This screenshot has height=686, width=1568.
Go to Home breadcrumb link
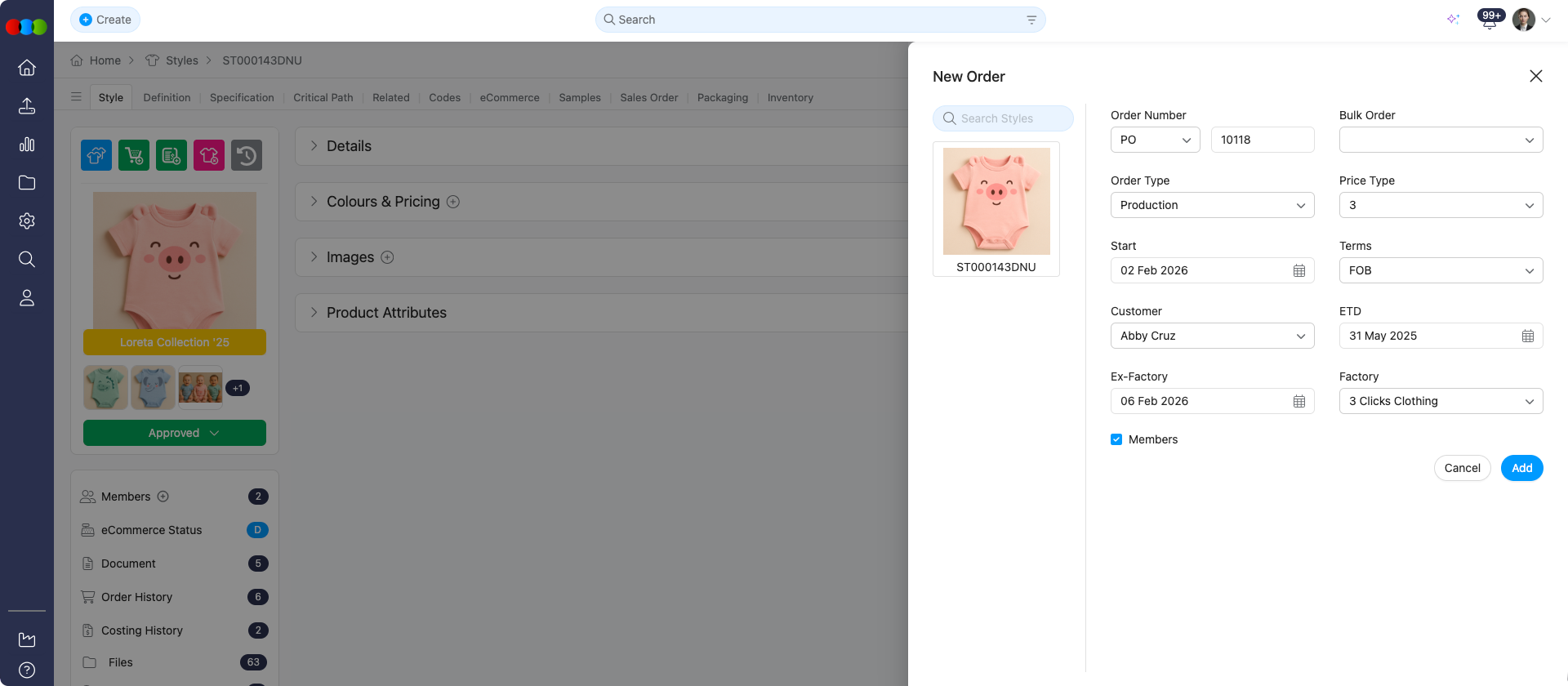click(105, 60)
